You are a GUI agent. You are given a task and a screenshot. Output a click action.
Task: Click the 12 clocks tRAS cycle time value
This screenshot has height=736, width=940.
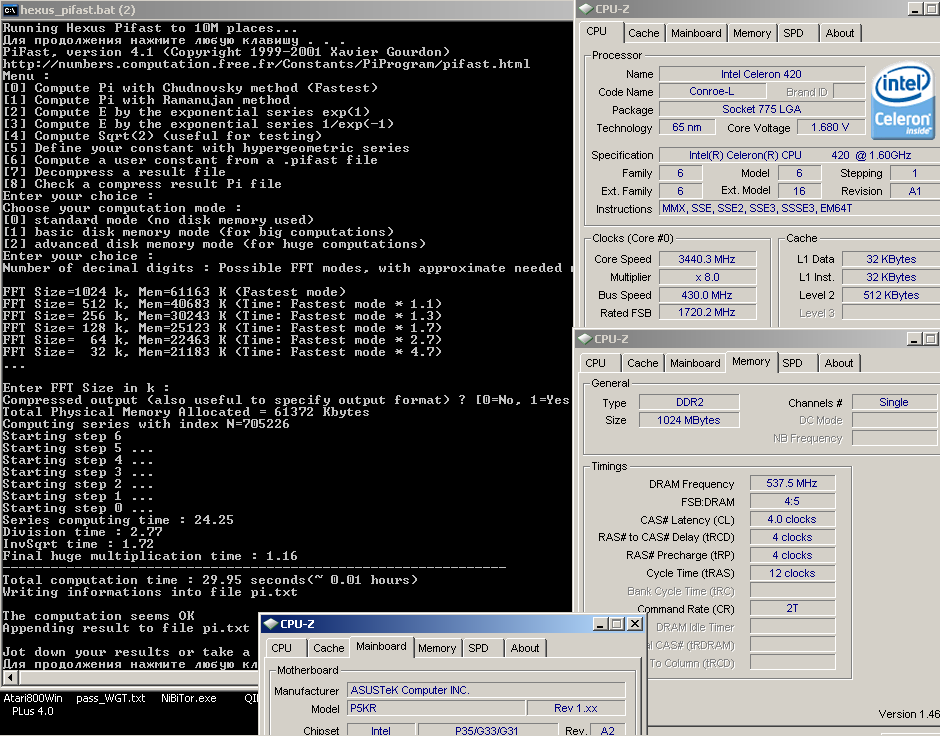792,573
